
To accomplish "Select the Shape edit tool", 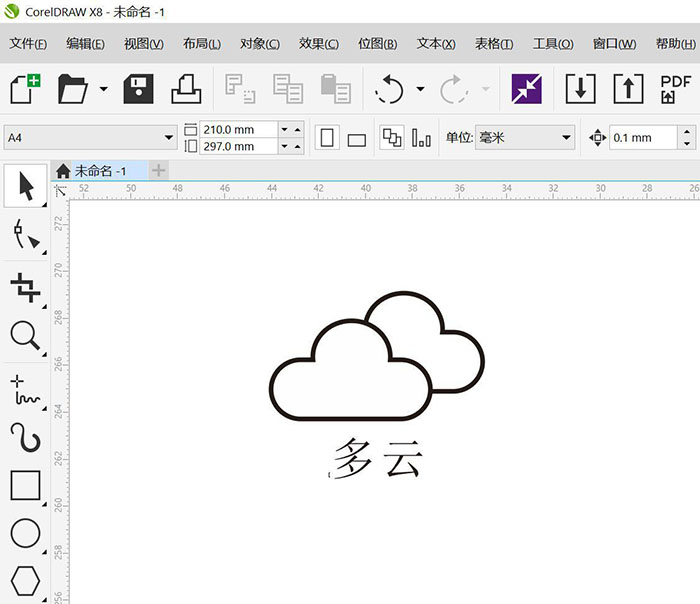I will tap(25, 236).
